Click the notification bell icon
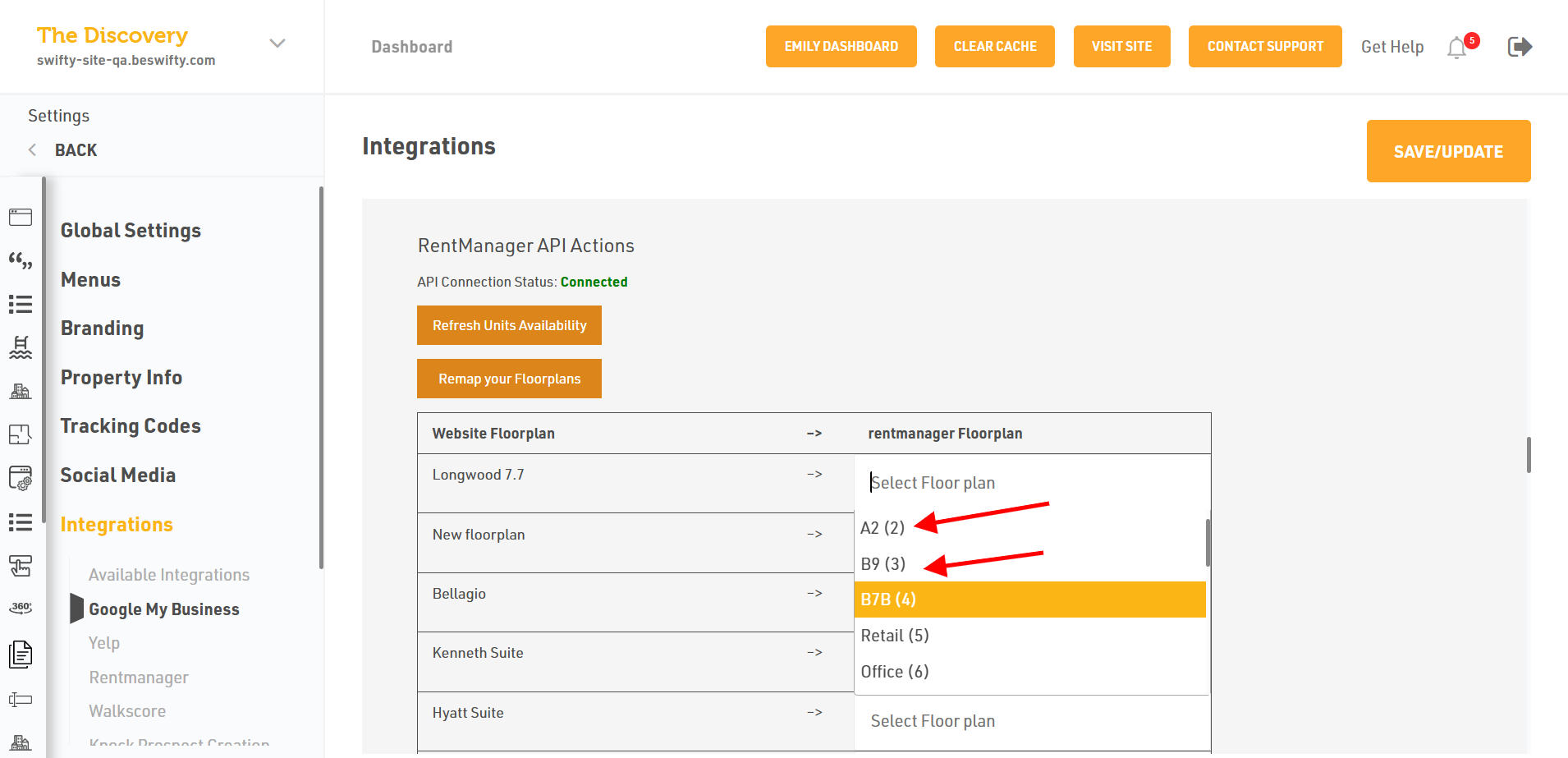Viewport: 1568px width, 758px height. point(1457,48)
